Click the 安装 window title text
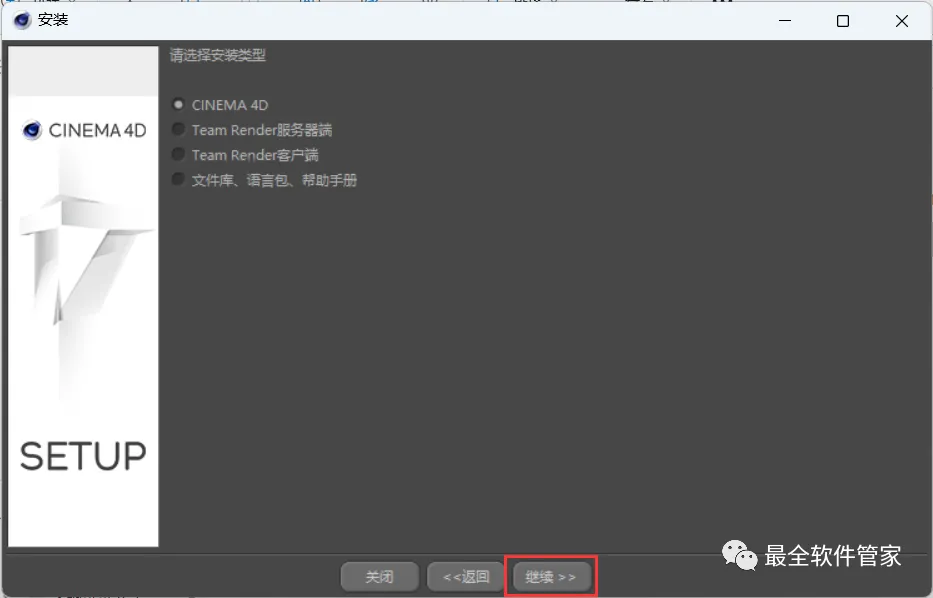933x598 pixels. pyautogui.click(x=53, y=20)
